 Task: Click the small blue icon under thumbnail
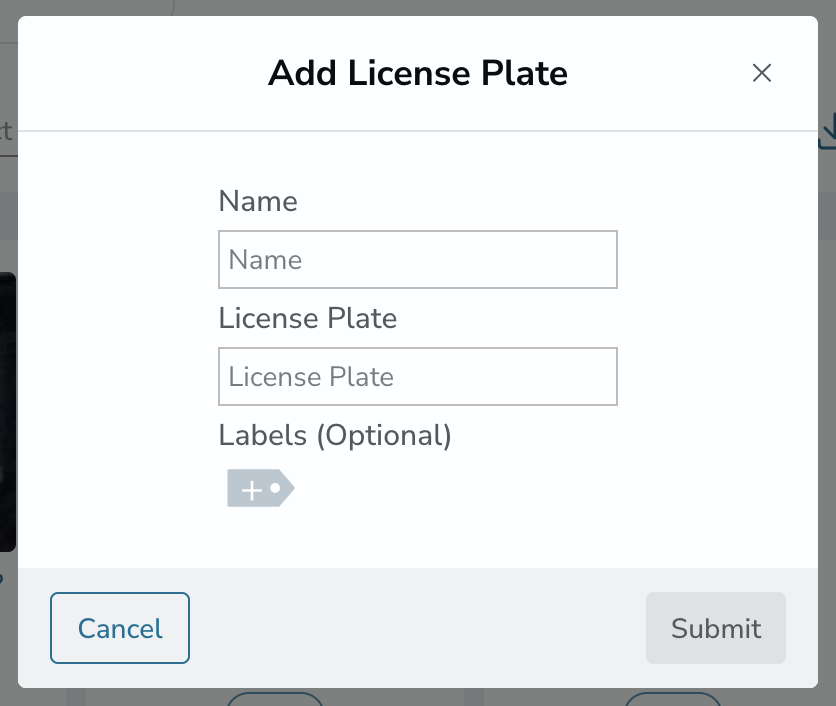[2, 579]
